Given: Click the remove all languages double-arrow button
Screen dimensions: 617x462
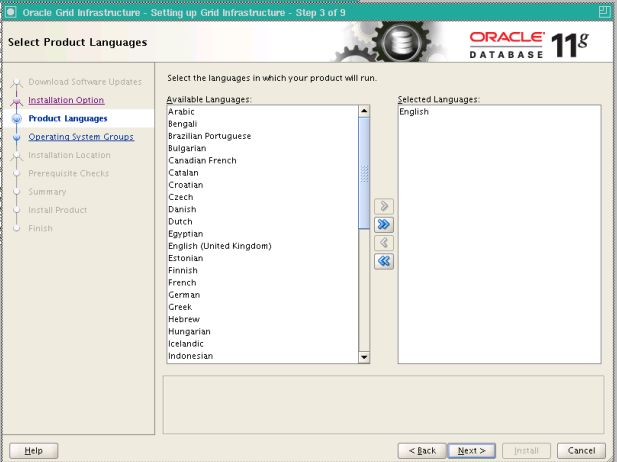Looking at the screenshot, I should click(x=384, y=261).
